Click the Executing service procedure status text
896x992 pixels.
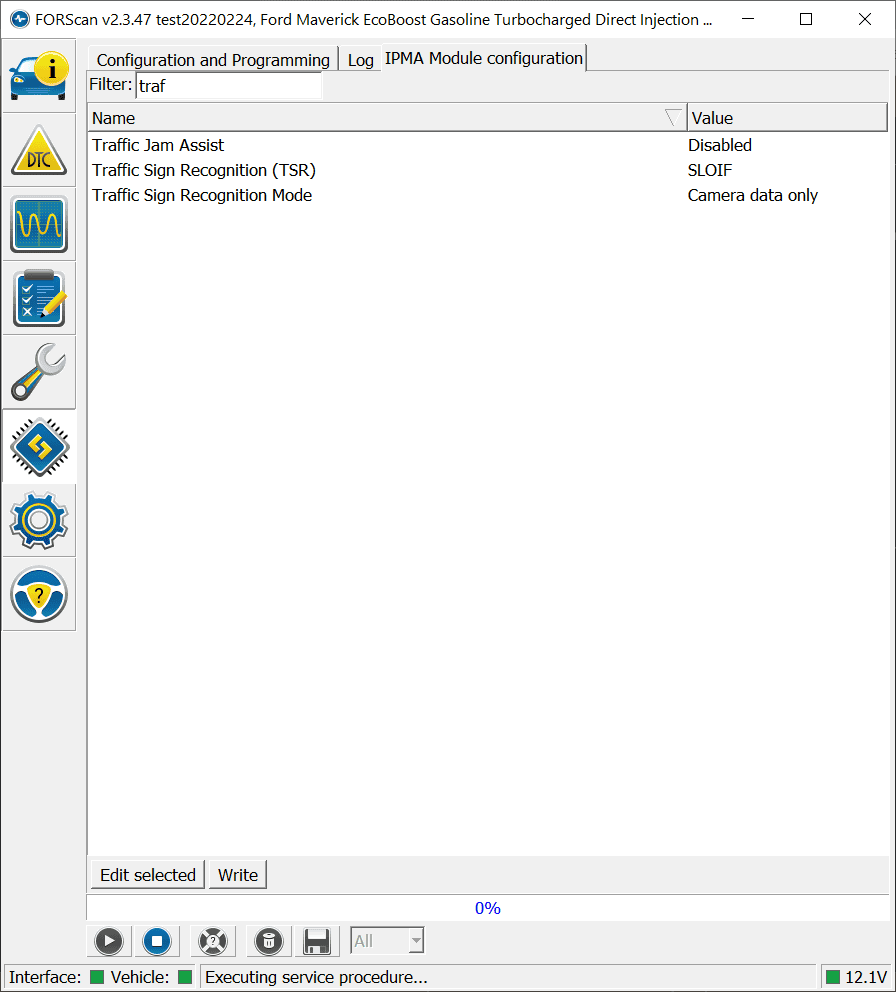316,977
